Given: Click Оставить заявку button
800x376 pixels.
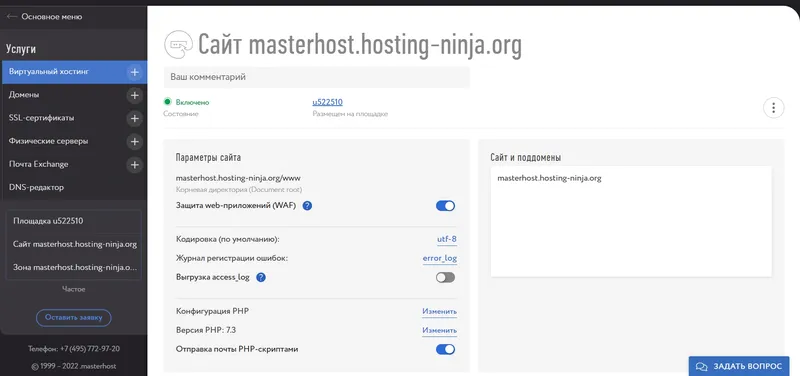Looking at the screenshot, I should point(73,317).
